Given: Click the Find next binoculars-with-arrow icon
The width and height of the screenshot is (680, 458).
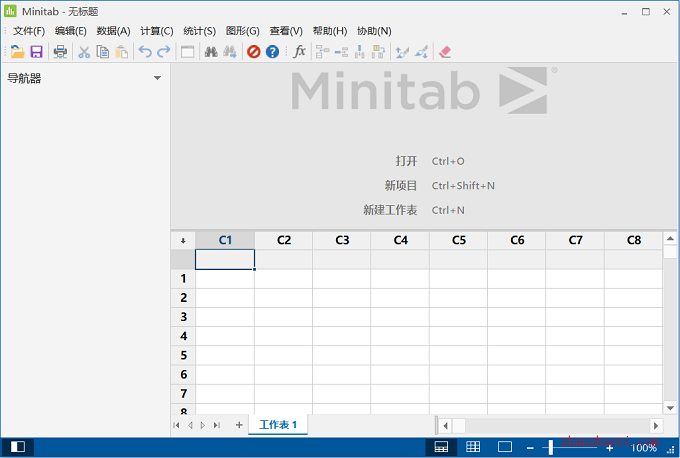Looking at the screenshot, I should pyautogui.click(x=230, y=52).
